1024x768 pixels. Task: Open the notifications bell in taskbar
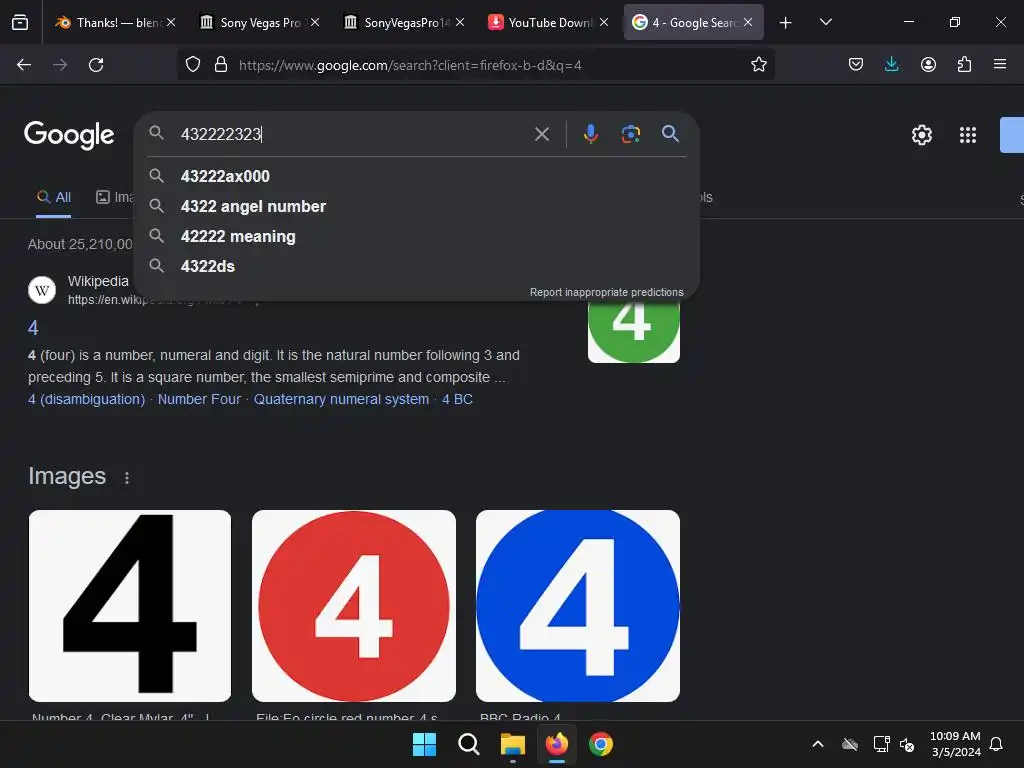(996, 744)
